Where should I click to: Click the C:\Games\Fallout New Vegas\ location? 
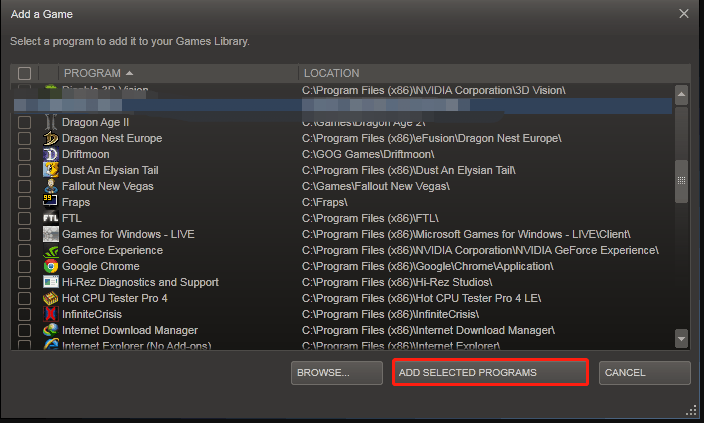pos(376,186)
